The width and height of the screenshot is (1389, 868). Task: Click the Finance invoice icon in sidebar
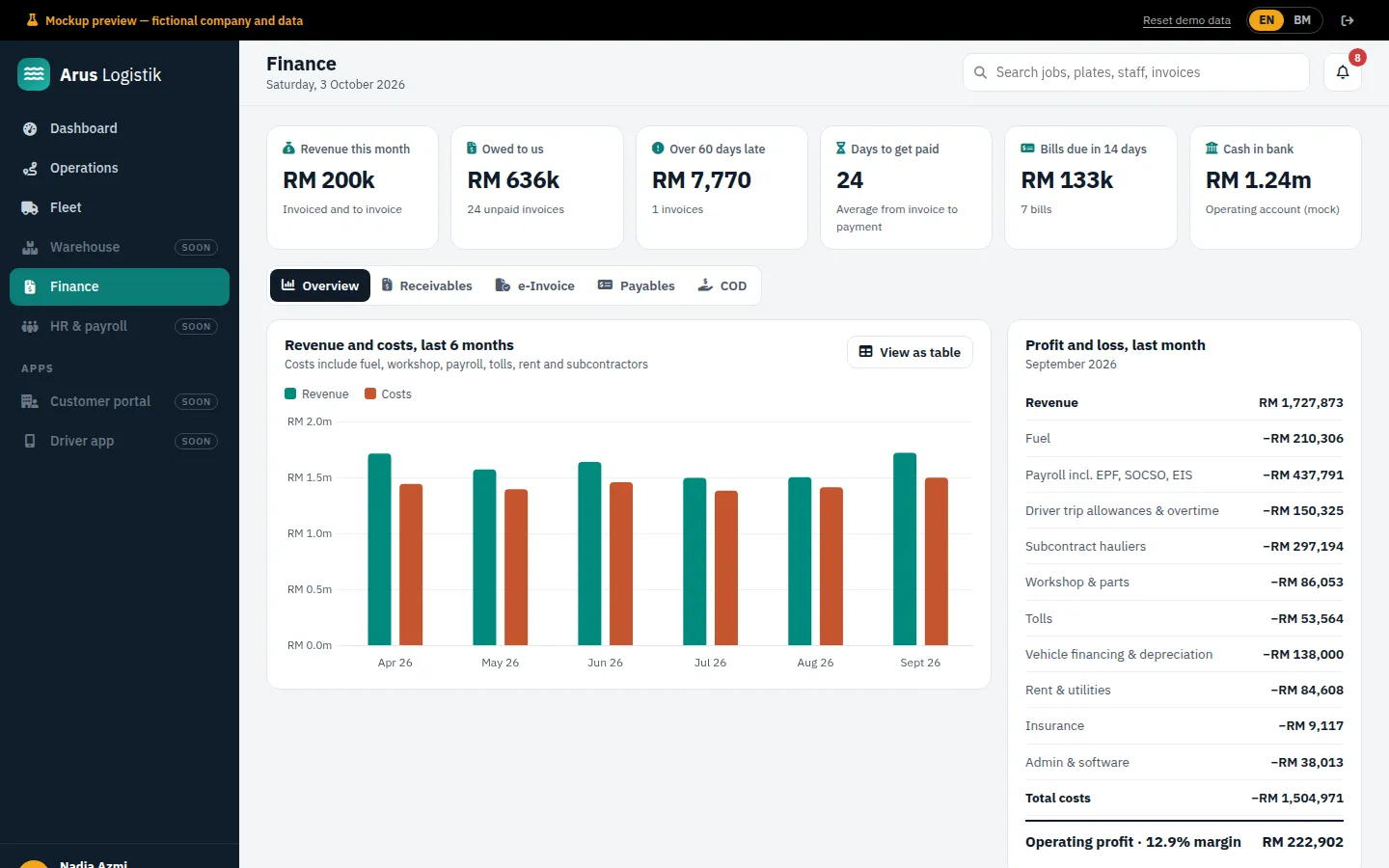(30, 286)
